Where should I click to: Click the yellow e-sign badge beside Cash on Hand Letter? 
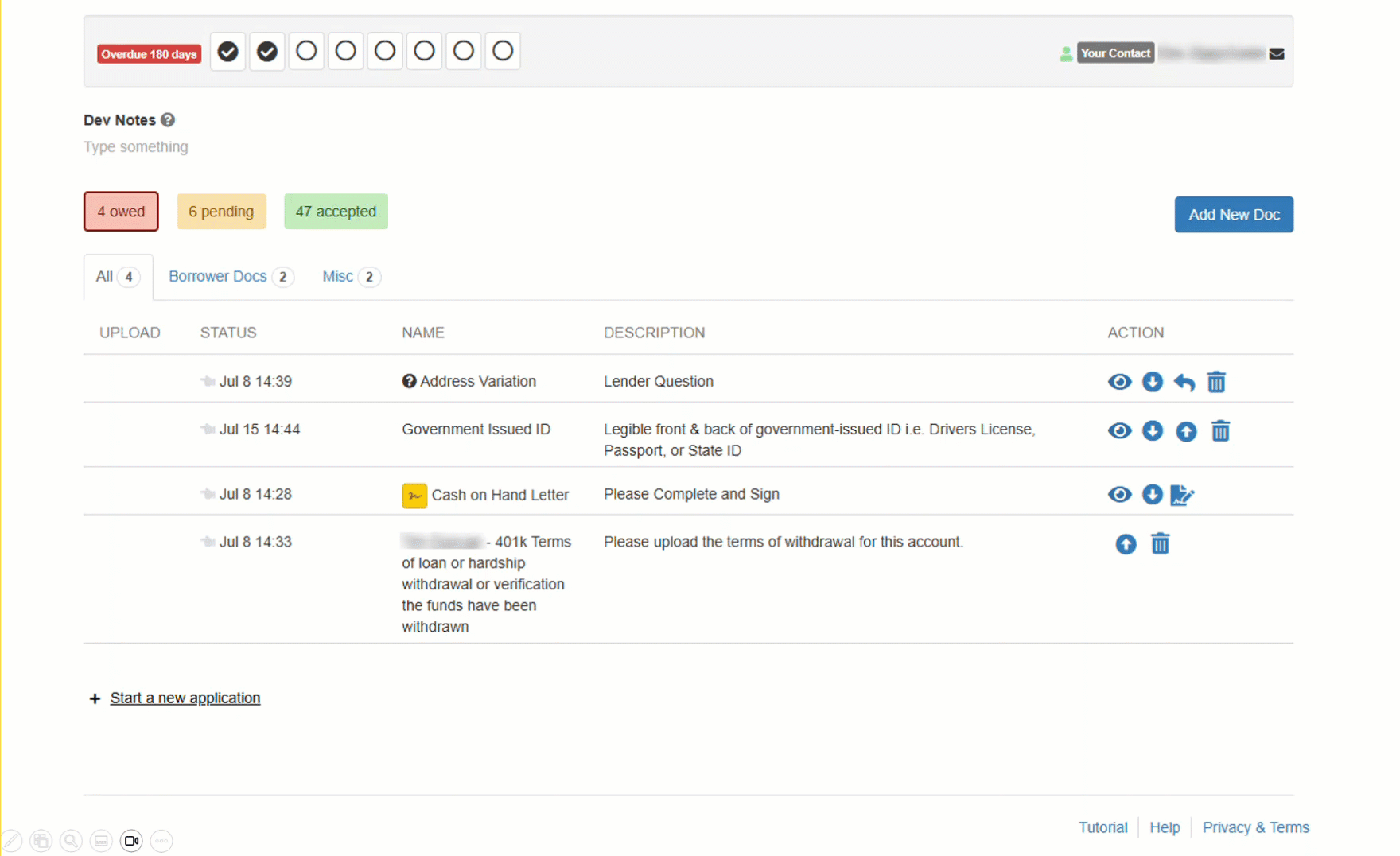point(414,495)
